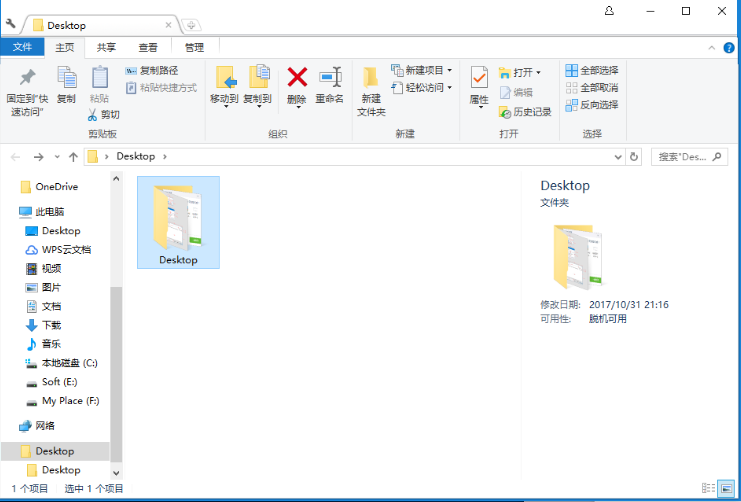Expand the address bar history dropdown

click(x=618, y=157)
